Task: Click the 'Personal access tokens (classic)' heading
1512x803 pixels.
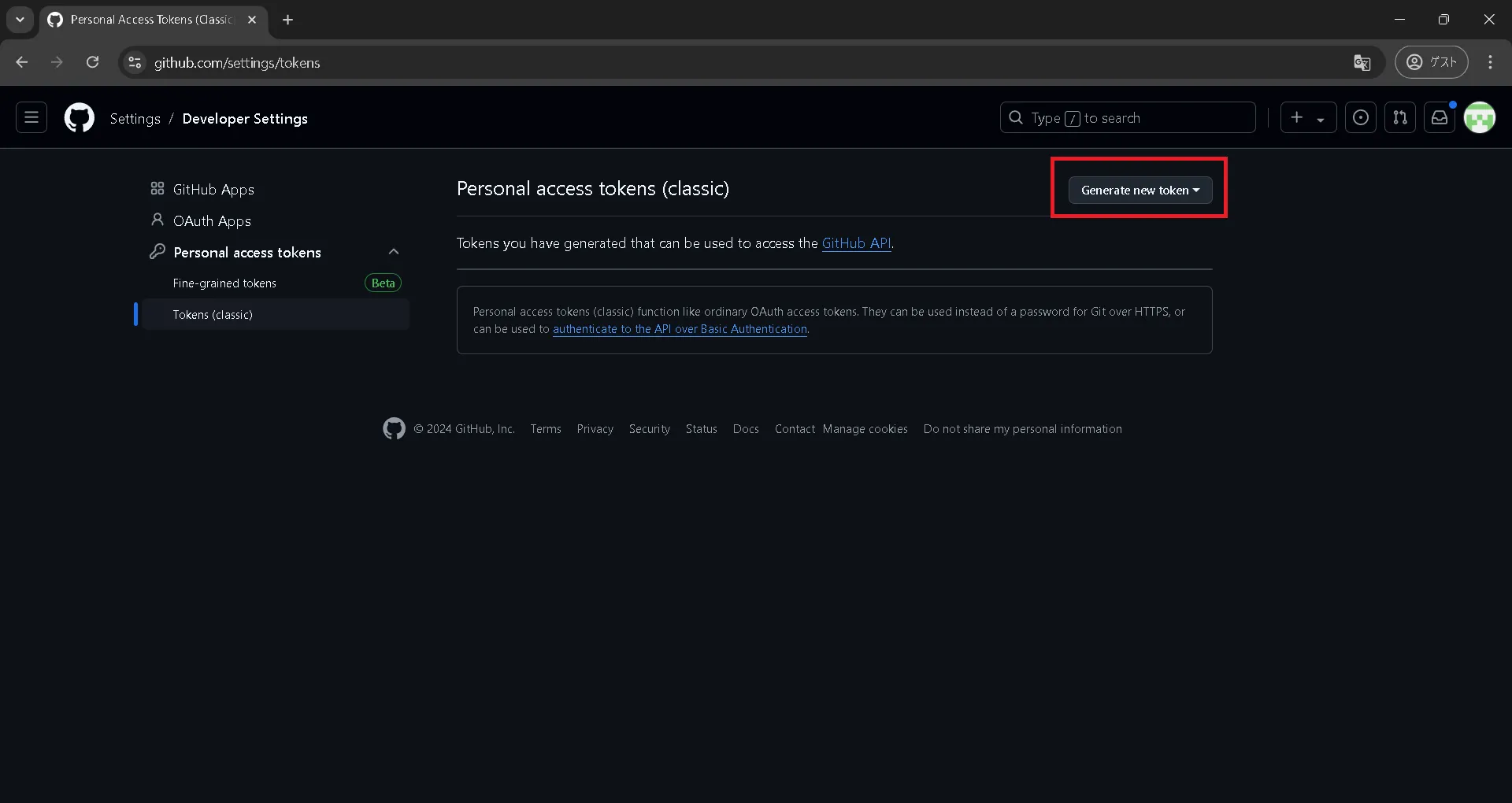Action: (593, 189)
